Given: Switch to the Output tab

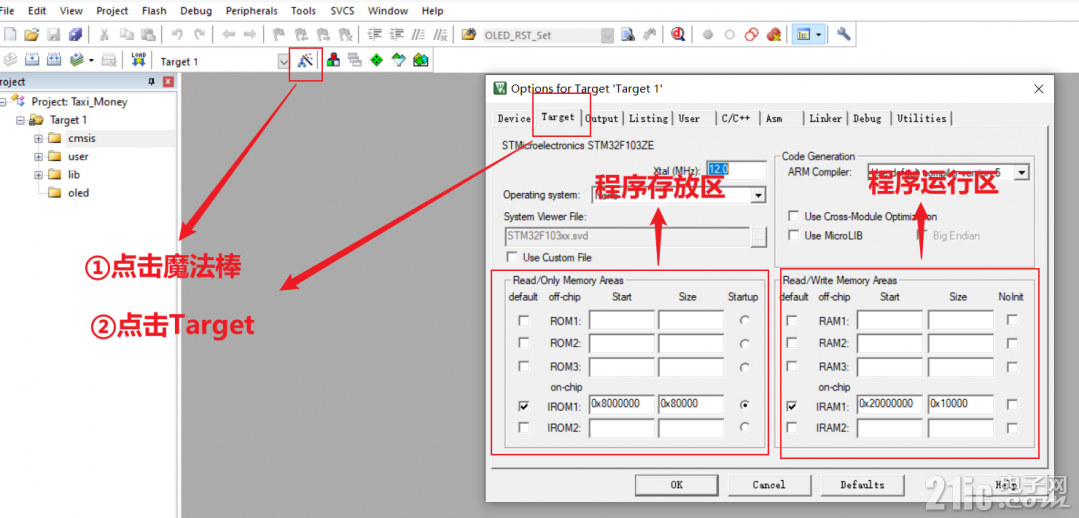Looking at the screenshot, I should [602, 118].
